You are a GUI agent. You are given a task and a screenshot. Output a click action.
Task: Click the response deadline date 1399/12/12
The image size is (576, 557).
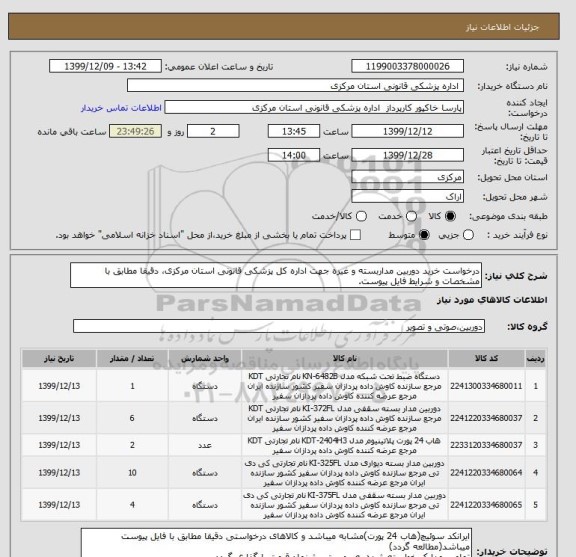click(407, 132)
